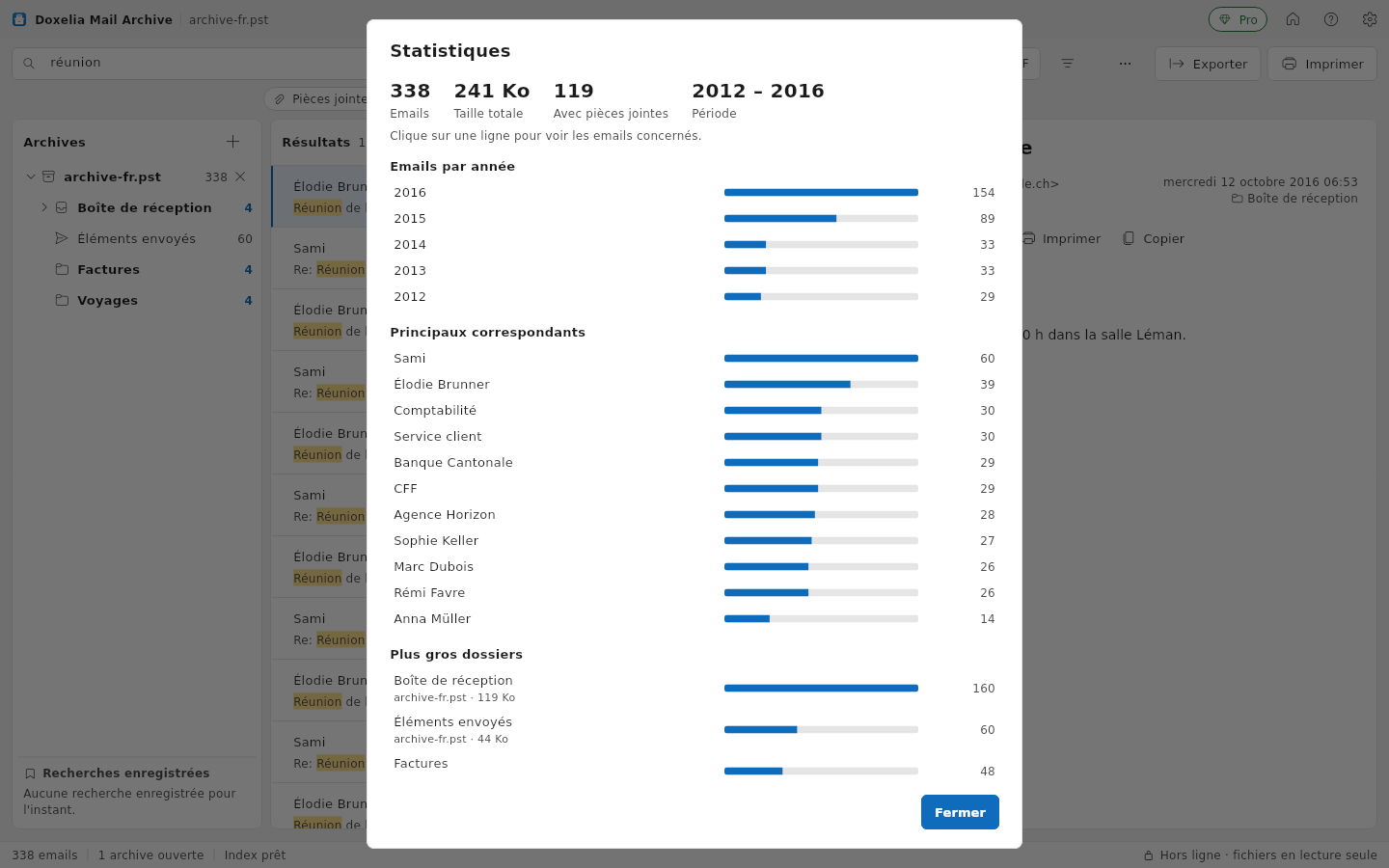Click the Agence Horizon correspondent row
This screenshot has height=868, width=1389.
tap(694, 514)
